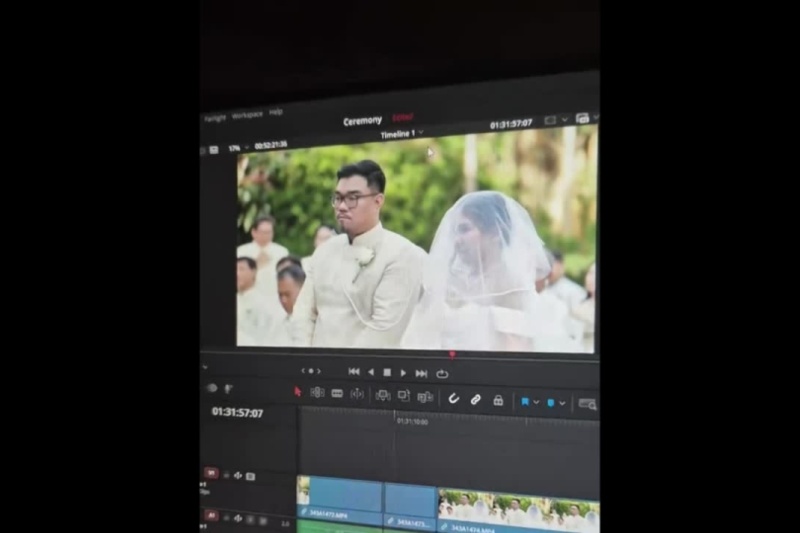
Task: Select the red Selection Mode arrow tool
Action: [297, 392]
